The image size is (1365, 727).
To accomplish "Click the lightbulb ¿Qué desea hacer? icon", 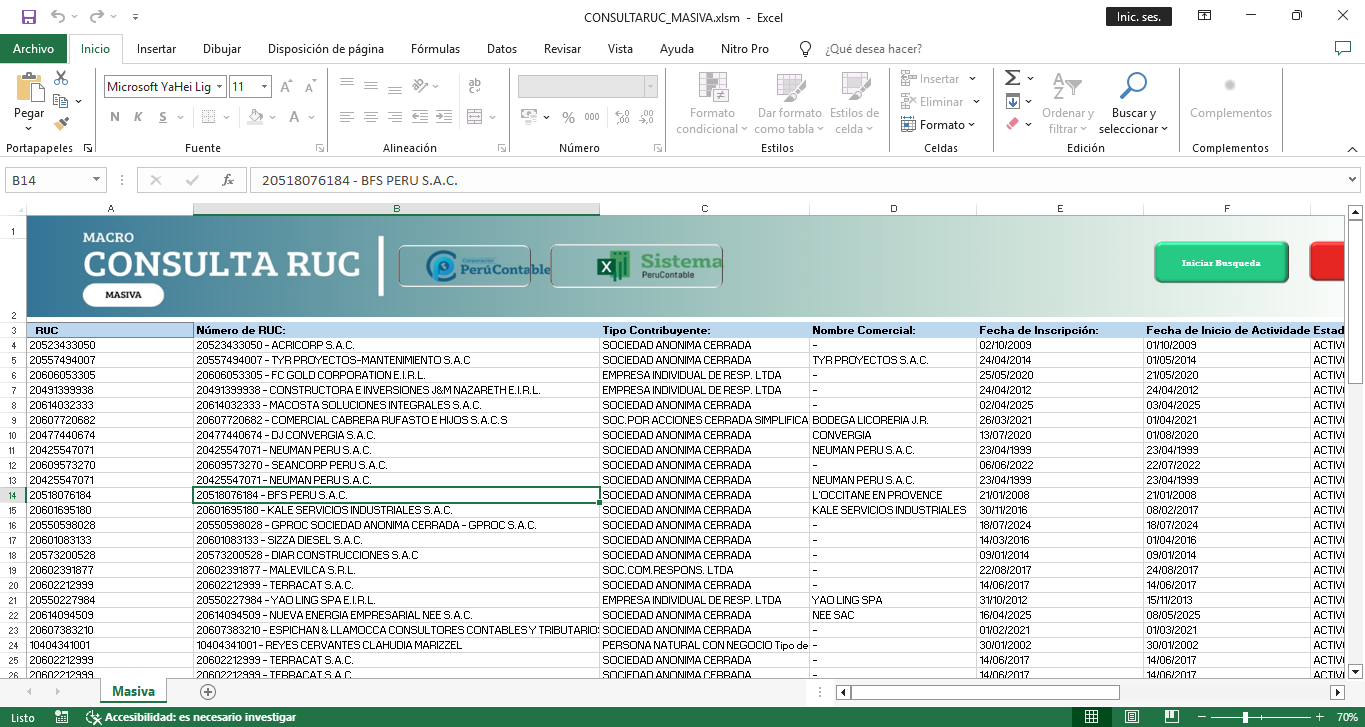I will click(x=805, y=49).
